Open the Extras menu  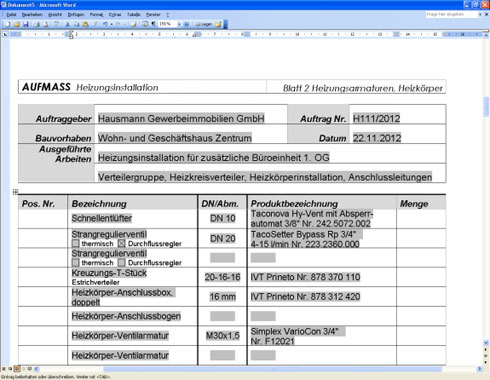(115, 15)
